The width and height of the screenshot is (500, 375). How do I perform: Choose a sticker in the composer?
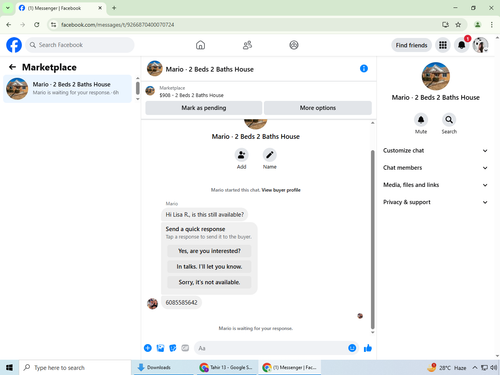pos(173,348)
